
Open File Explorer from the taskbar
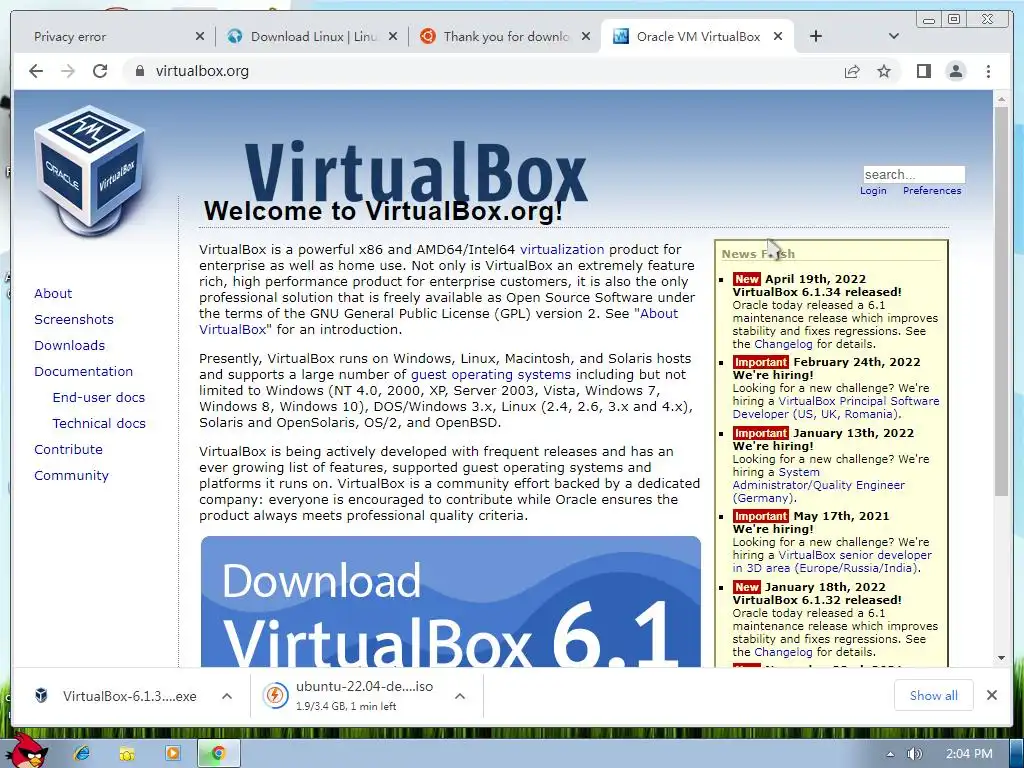127,754
